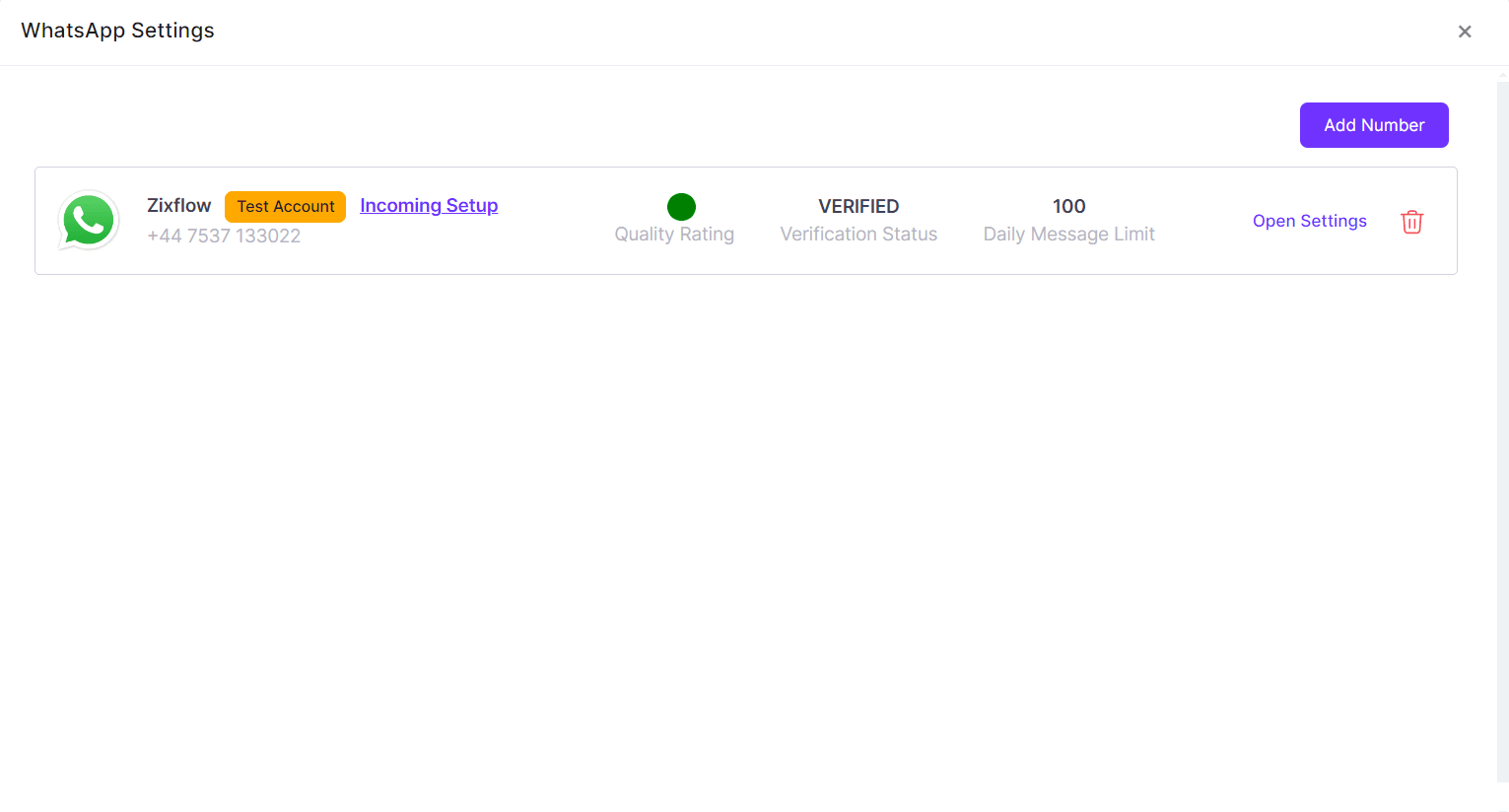The width and height of the screenshot is (1509, 812).
Task: Click the 100 daily limit value
Action: click(x=1068, y=207)
